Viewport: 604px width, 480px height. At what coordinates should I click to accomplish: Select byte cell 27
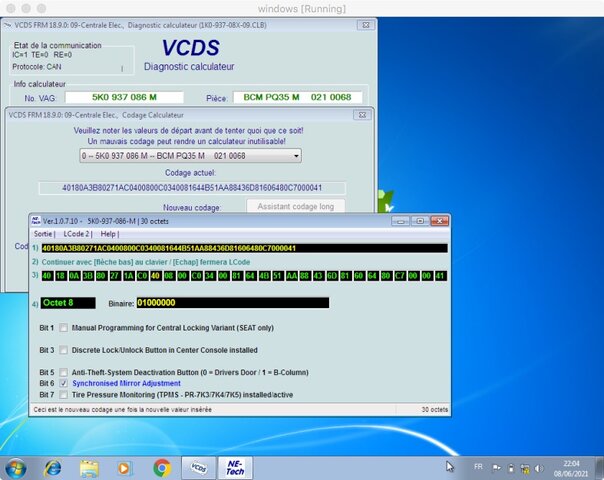[x=115, y=276]
